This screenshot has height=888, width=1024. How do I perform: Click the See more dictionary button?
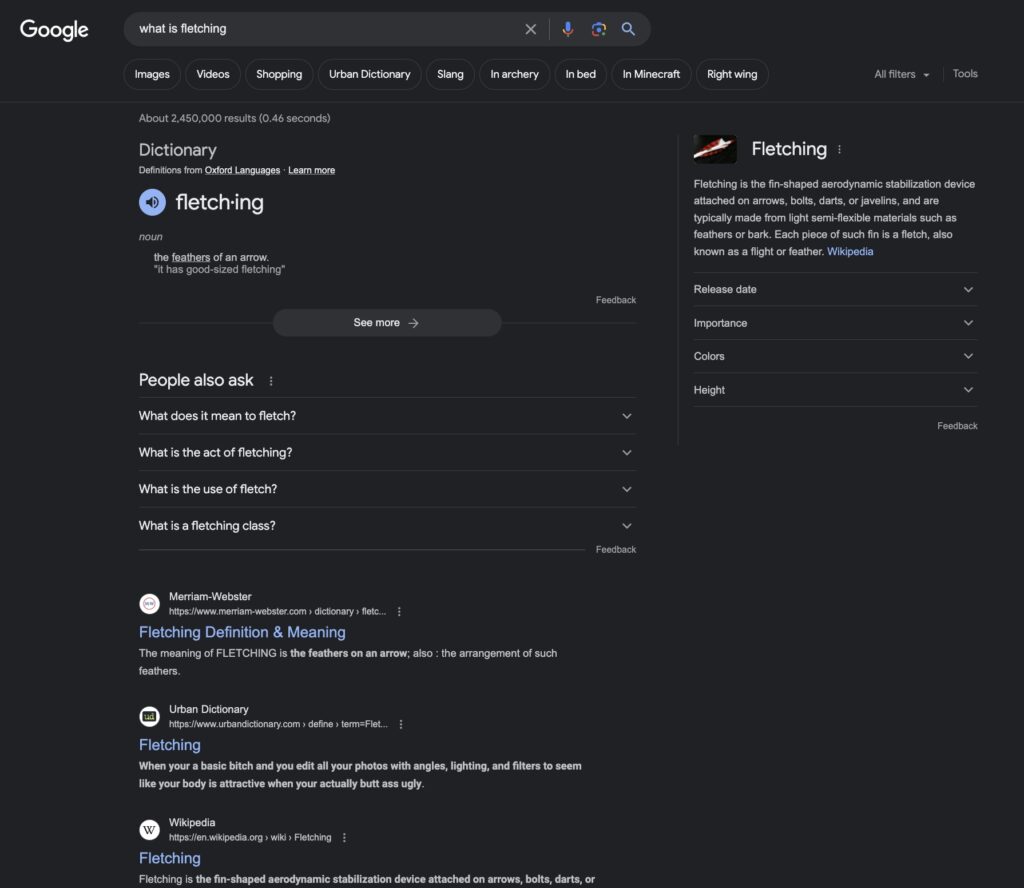coord(387,323)
